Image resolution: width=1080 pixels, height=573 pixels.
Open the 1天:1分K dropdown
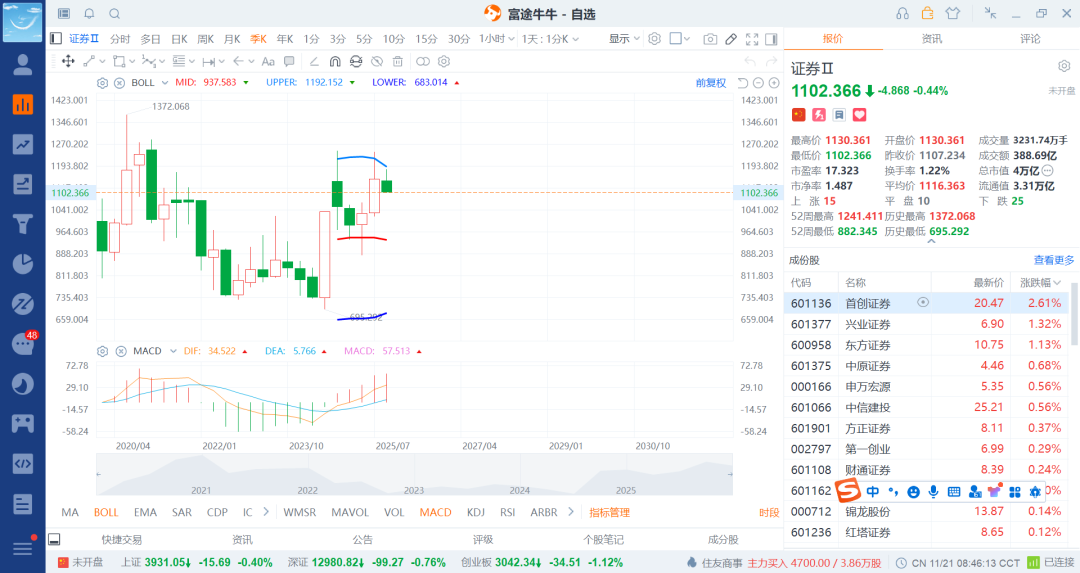550,39
